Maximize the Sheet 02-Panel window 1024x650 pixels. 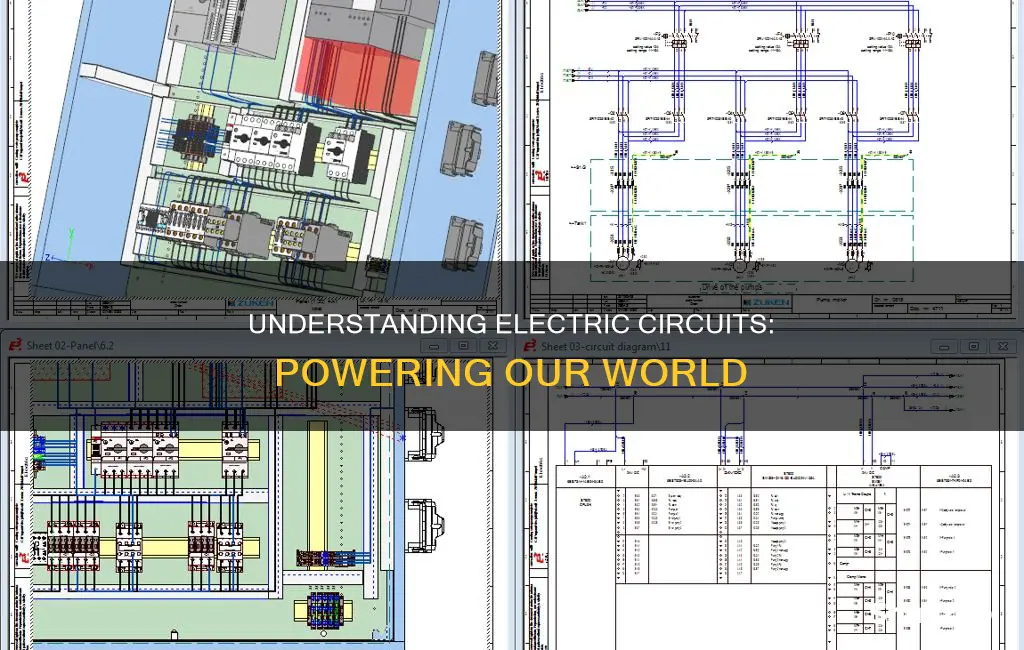pyautogui.click(x=463, y=346)
